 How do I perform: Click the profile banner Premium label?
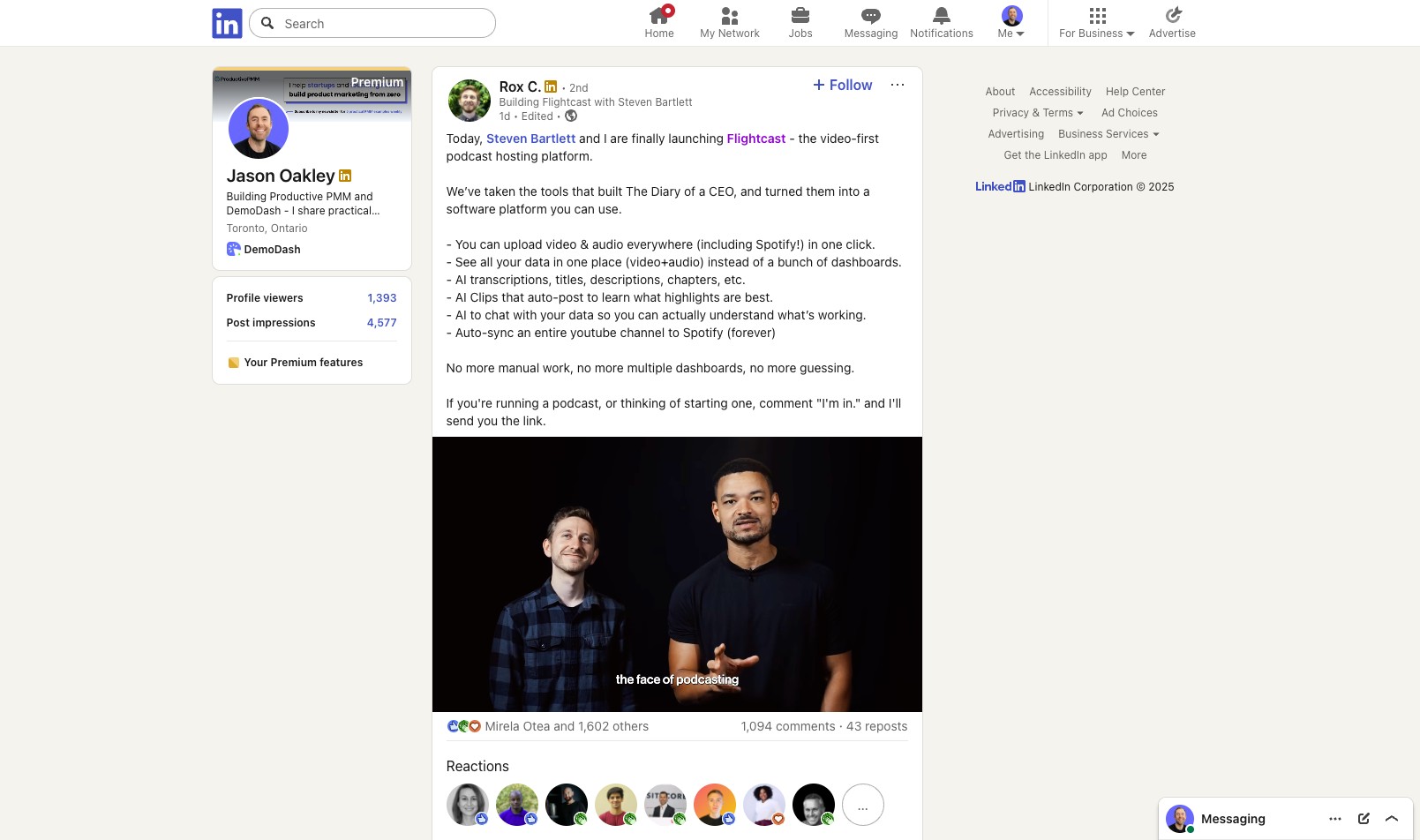point(377,82)
